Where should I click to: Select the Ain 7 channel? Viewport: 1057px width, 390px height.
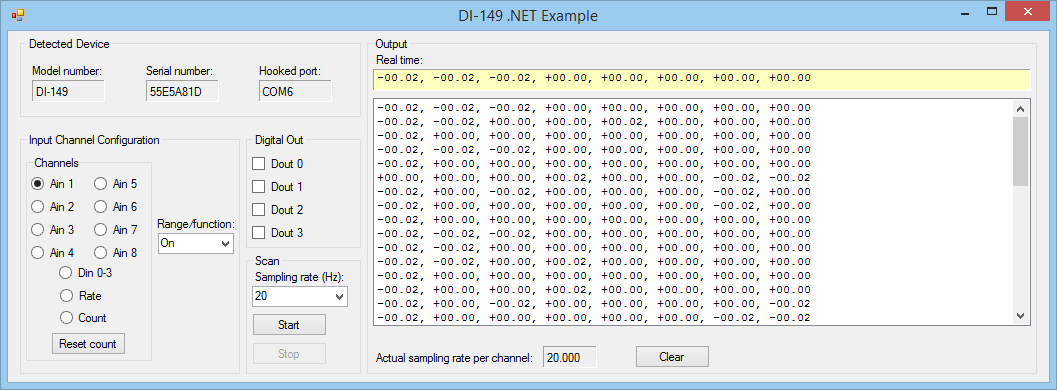(115, 230)
